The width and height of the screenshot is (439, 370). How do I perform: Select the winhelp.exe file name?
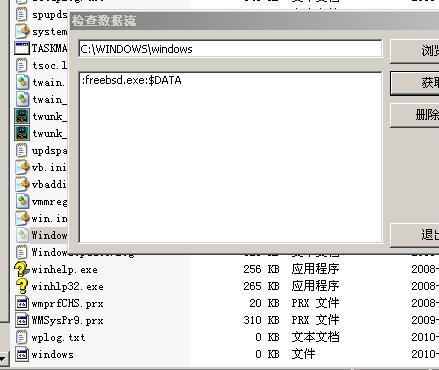tap(64, 270)
